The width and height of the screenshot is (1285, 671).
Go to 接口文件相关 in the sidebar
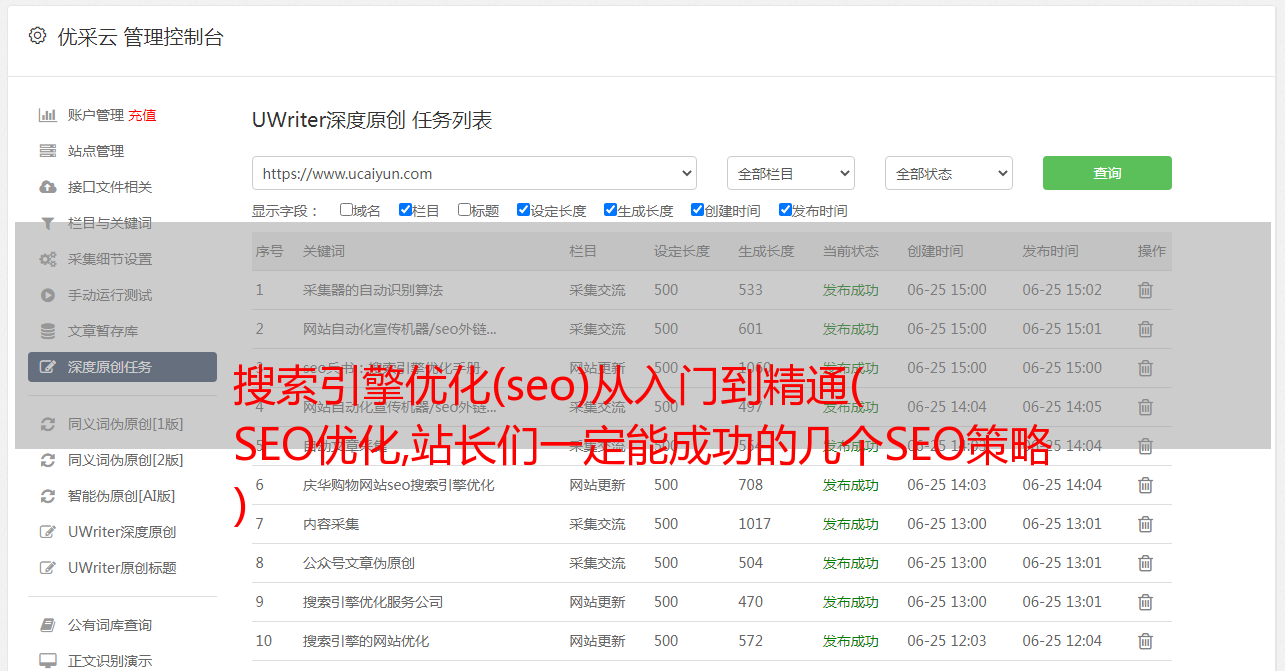click(110, 187)
